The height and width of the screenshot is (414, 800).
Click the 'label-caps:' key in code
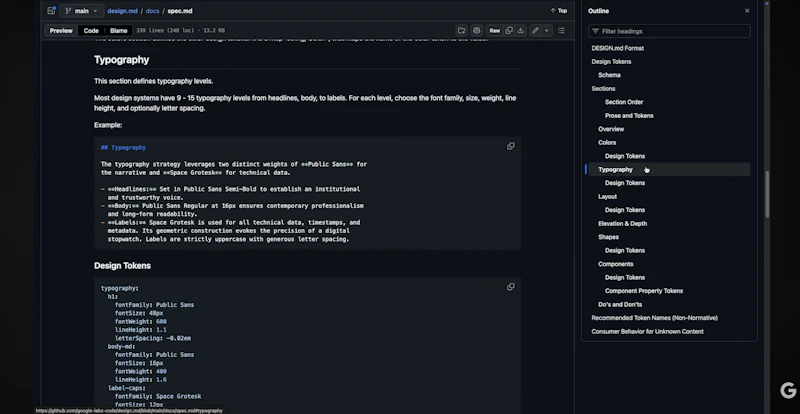tap(127, 388)
